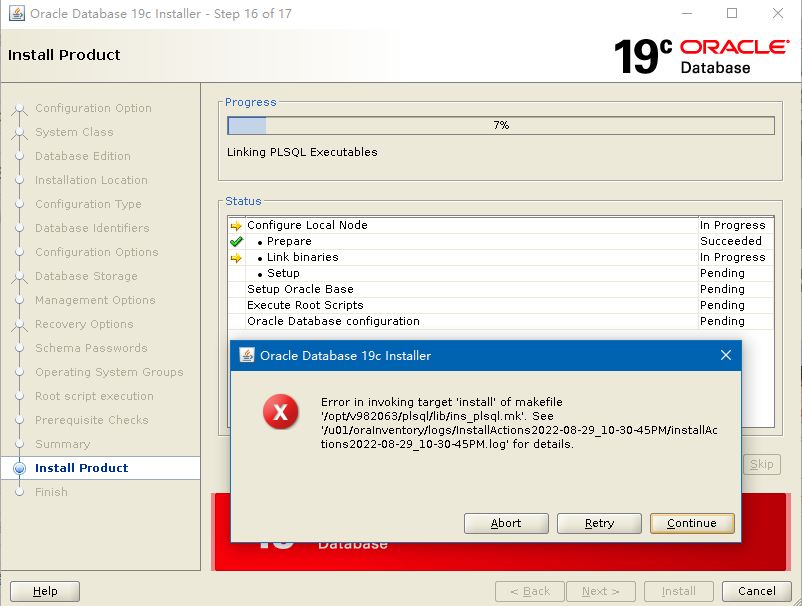Viewport: 802px width, 606px height.
Task: Select the Operating System Groups step
Action: 109,372
